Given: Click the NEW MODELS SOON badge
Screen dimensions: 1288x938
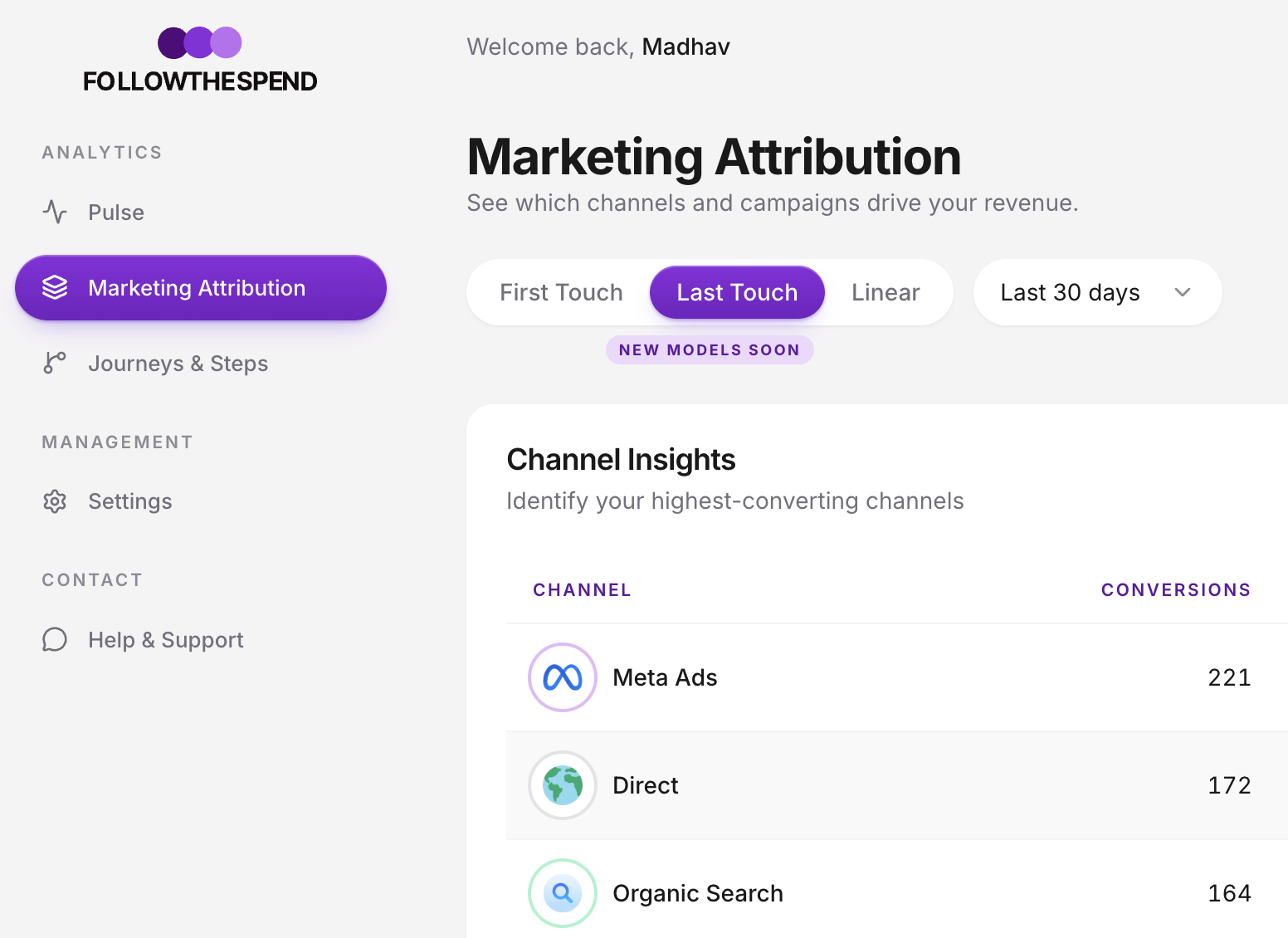Looking at the screenshot, I should [710, 350].
